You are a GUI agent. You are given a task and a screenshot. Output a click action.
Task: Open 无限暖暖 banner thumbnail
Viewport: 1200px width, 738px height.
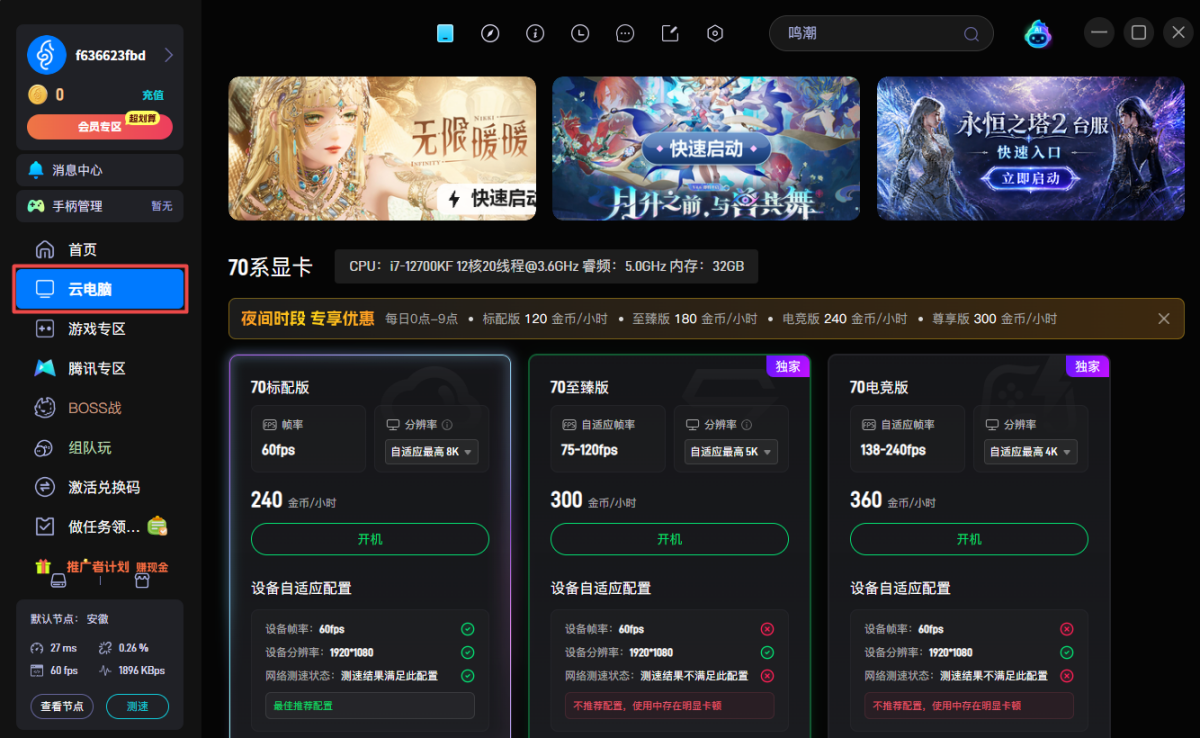382,148
